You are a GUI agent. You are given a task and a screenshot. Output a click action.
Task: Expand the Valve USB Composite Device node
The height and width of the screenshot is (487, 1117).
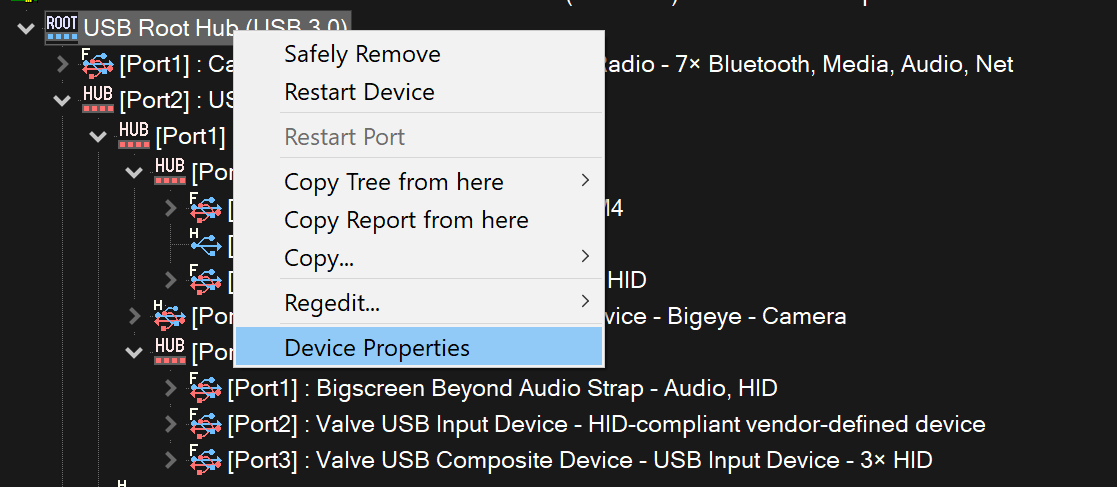click(x=171, y=460)
